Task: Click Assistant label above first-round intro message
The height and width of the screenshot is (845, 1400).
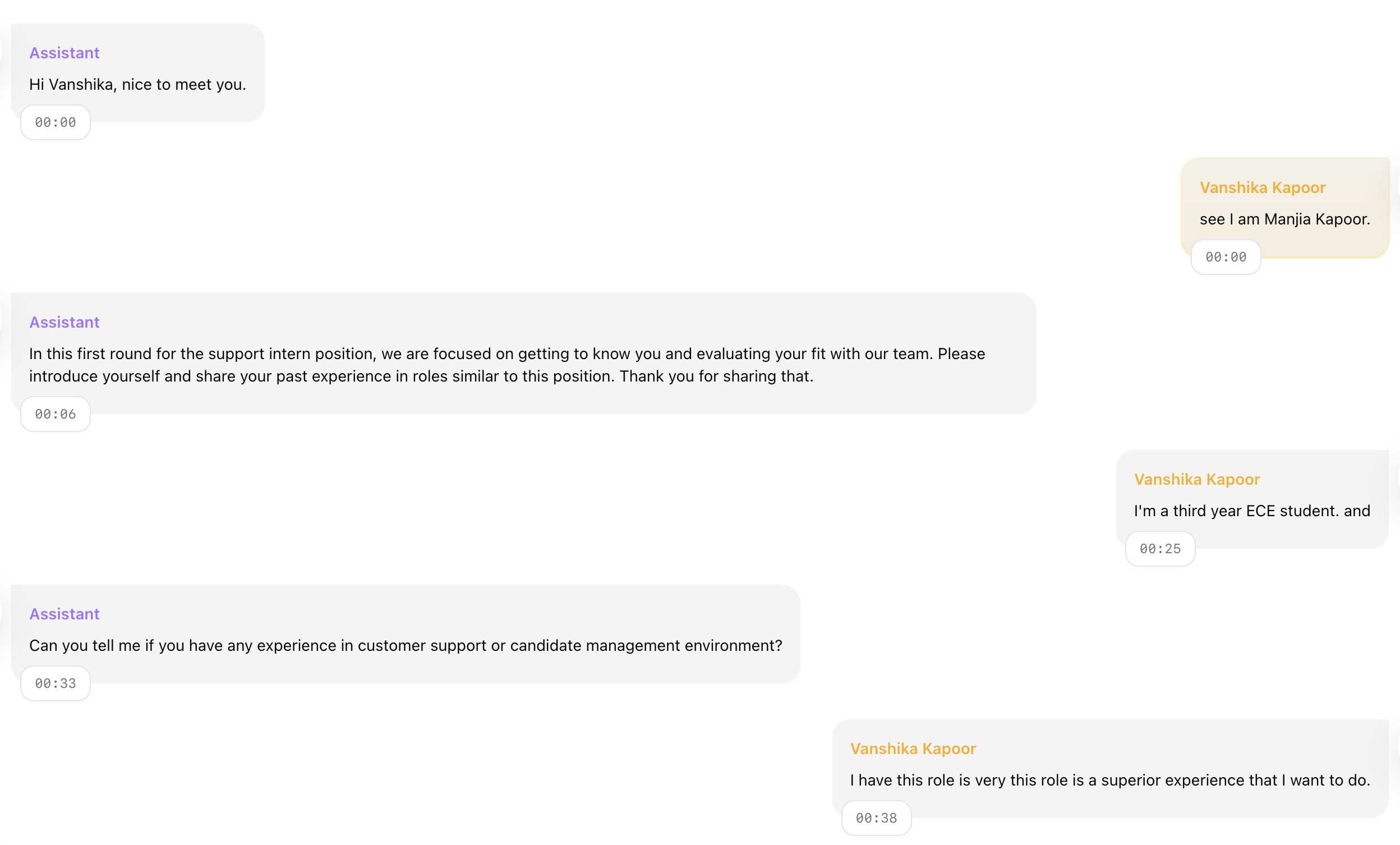Action: click(x=64, y=322)
